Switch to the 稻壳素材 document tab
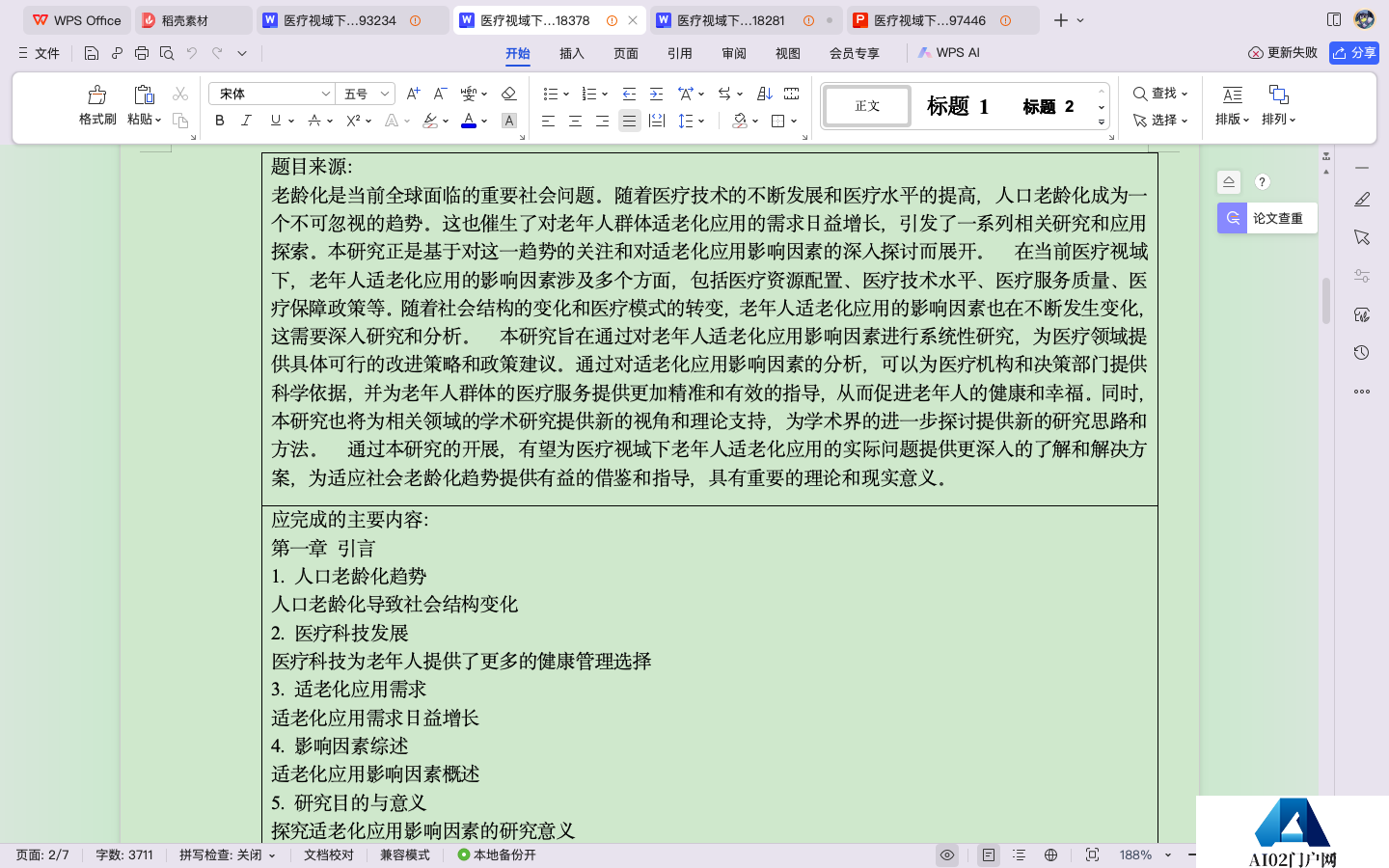 pyautogui.click(x=193, y=20)
